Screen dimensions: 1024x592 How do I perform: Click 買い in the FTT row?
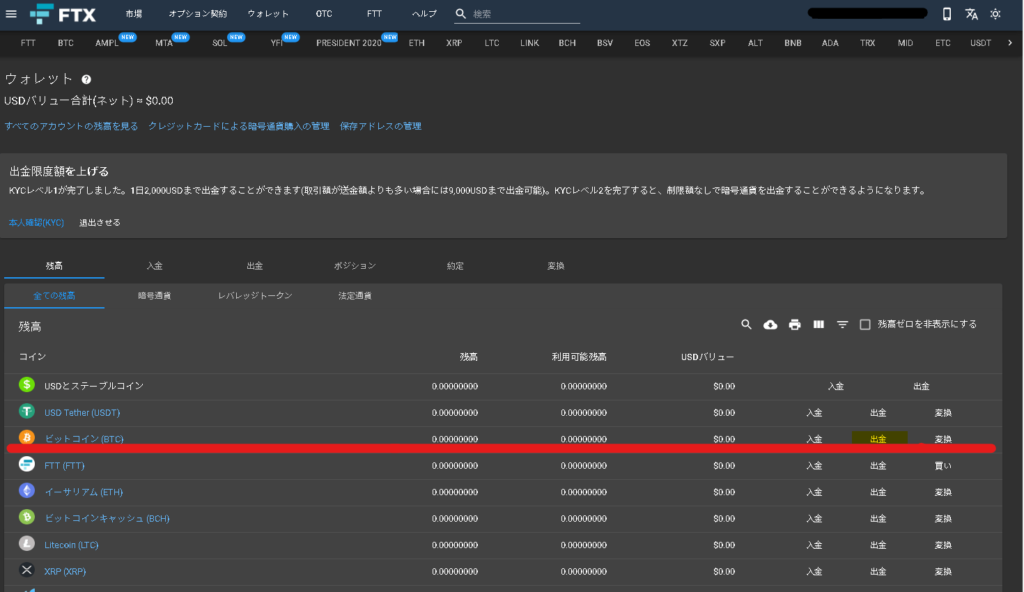coord(943,466)
